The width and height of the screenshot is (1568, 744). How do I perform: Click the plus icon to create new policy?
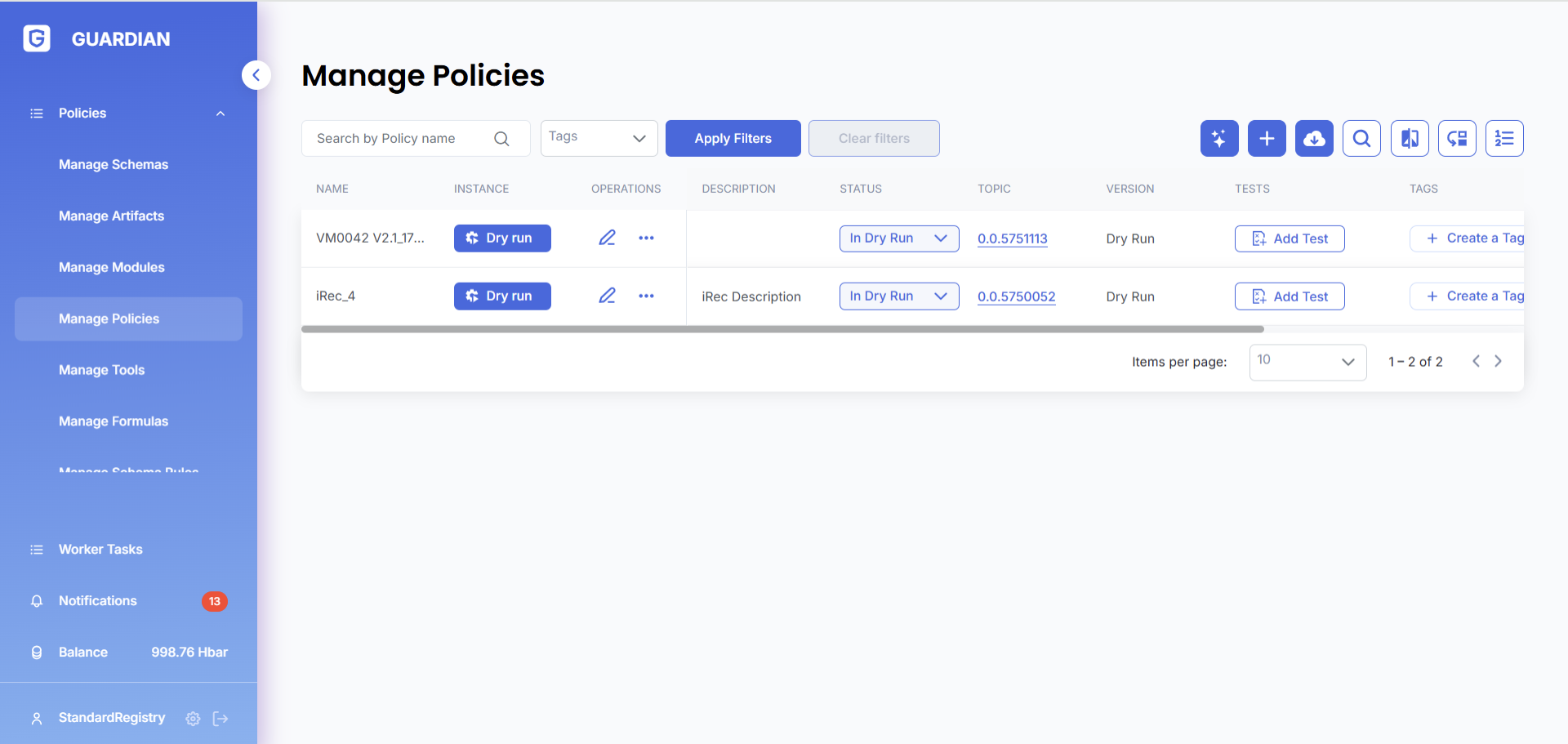click(x=1266, y=139)
